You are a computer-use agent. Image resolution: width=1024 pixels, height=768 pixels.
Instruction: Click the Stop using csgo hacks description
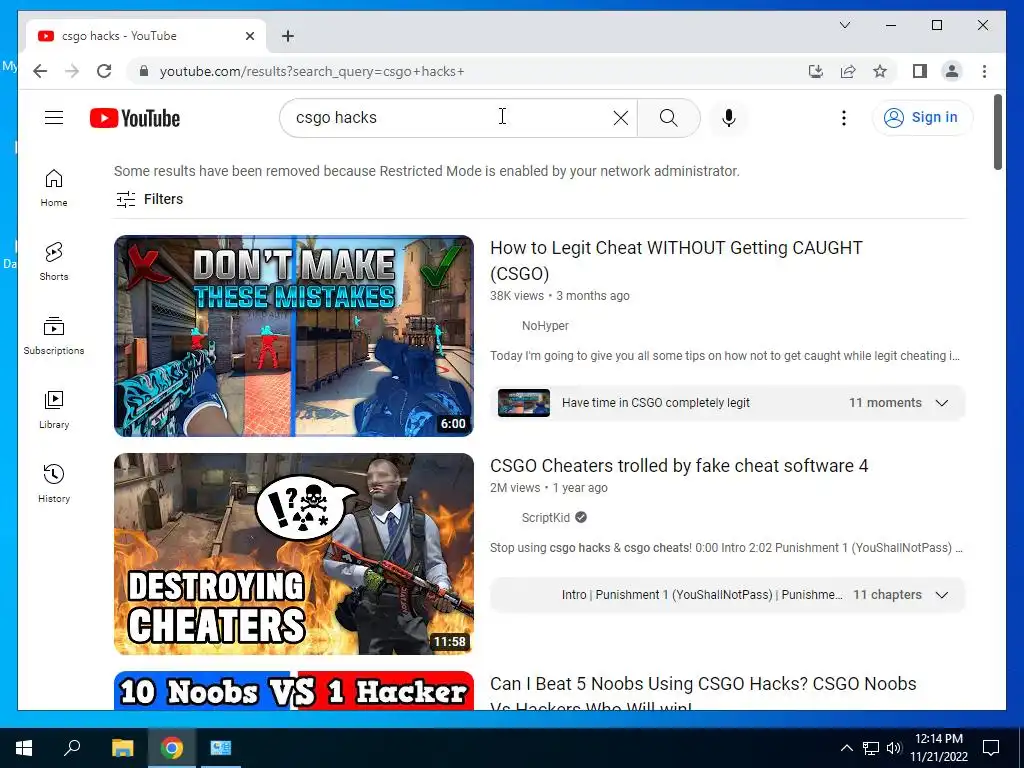726,548
